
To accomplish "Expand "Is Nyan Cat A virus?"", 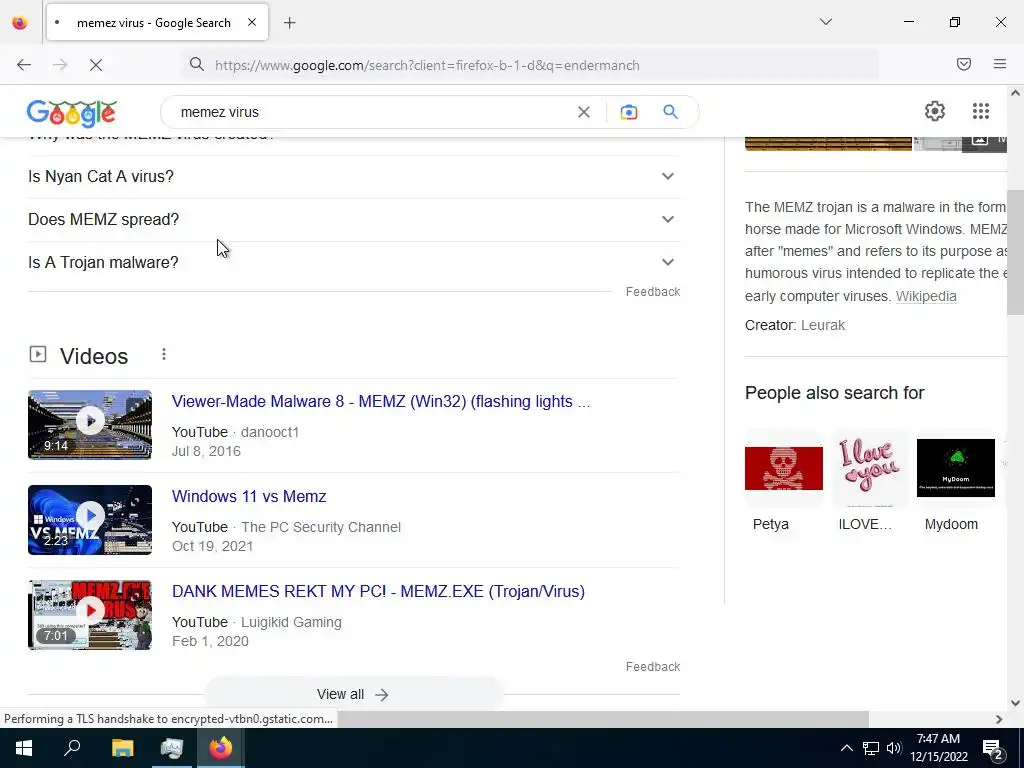I will [354, 176].
